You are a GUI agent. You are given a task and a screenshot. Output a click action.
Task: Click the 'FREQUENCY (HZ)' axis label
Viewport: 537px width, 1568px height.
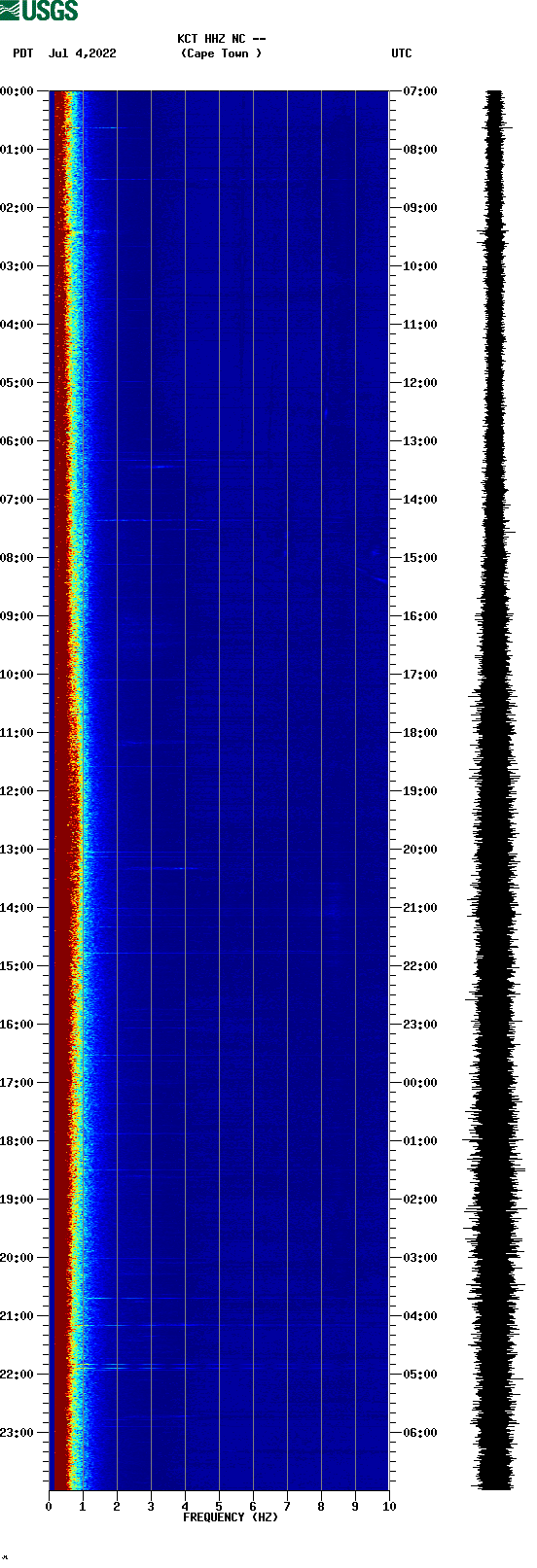231,1517
